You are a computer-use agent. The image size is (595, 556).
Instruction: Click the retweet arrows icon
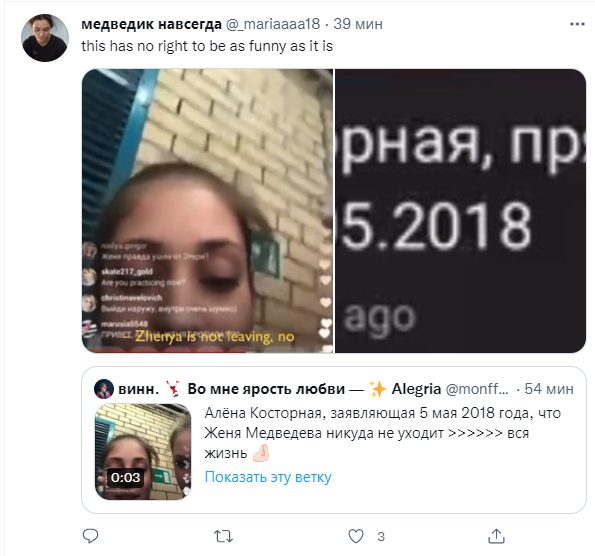[x=223, y=536]
